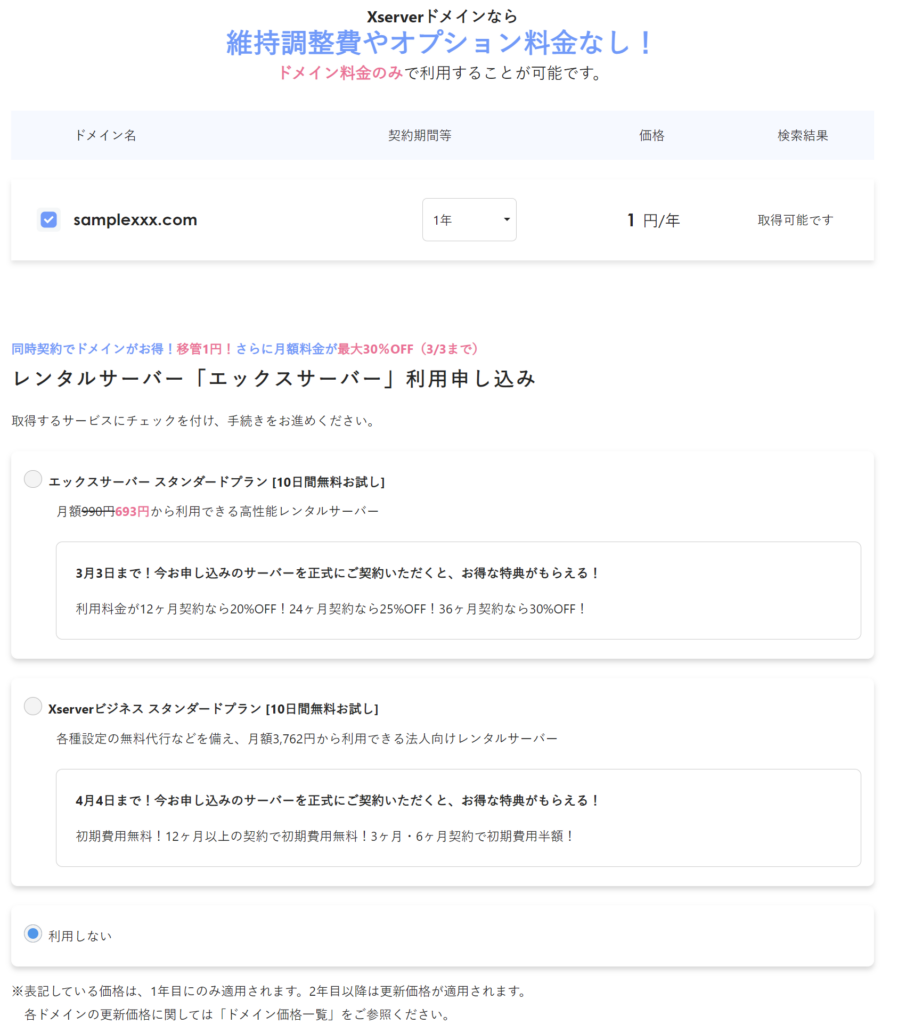Select エックスサーバー スタンダードプラン radio button
Viewport: 914px width, 1024px height.
pyautogui.click(x=33, y=479)
